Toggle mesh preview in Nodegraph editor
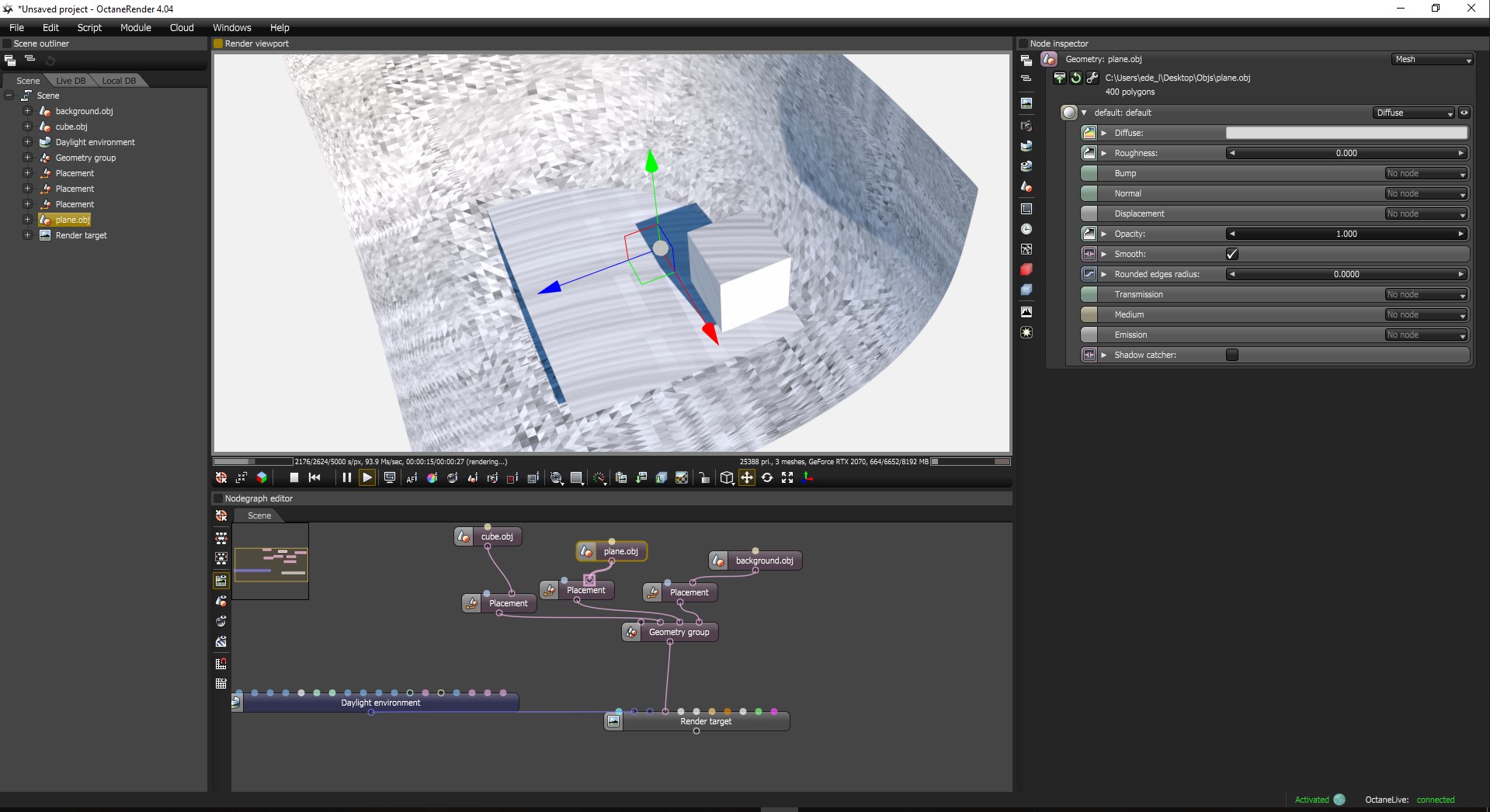The height and width of the screenshot is (812, 1490). click(221, 601)
